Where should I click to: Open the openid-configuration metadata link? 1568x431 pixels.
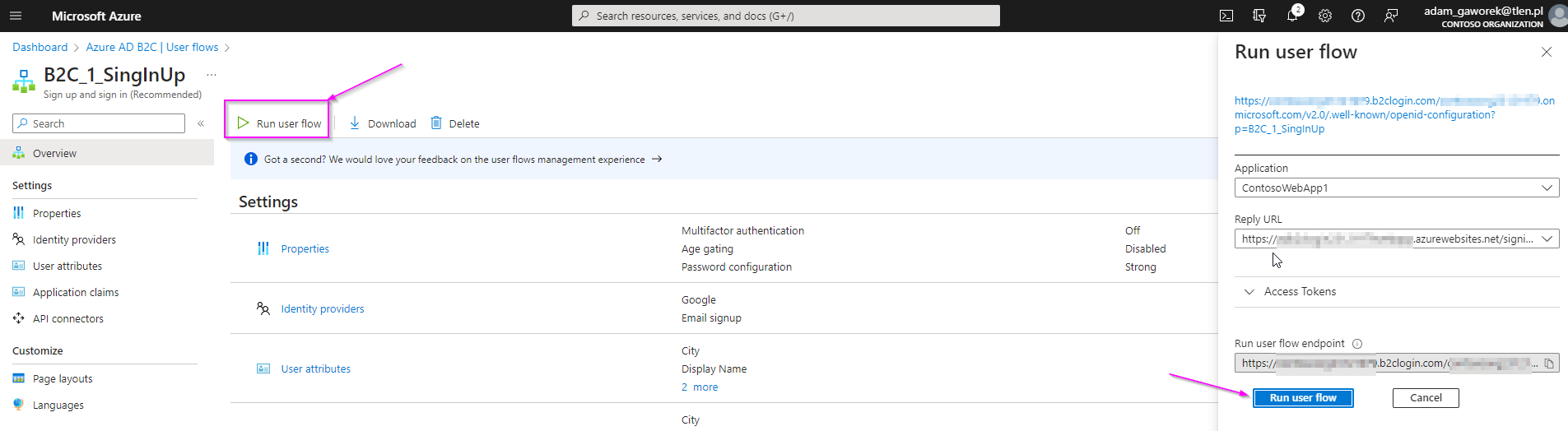pos(1394,115)
